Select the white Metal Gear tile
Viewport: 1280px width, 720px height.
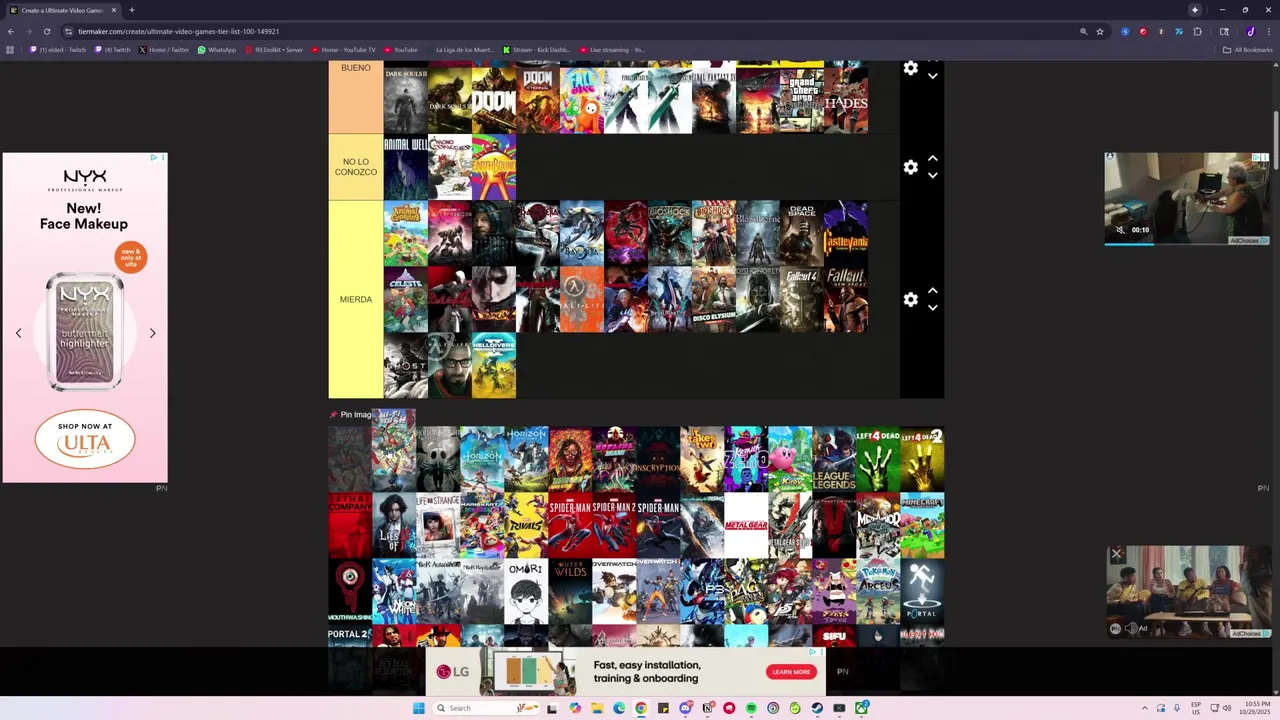tap(746, 525)
